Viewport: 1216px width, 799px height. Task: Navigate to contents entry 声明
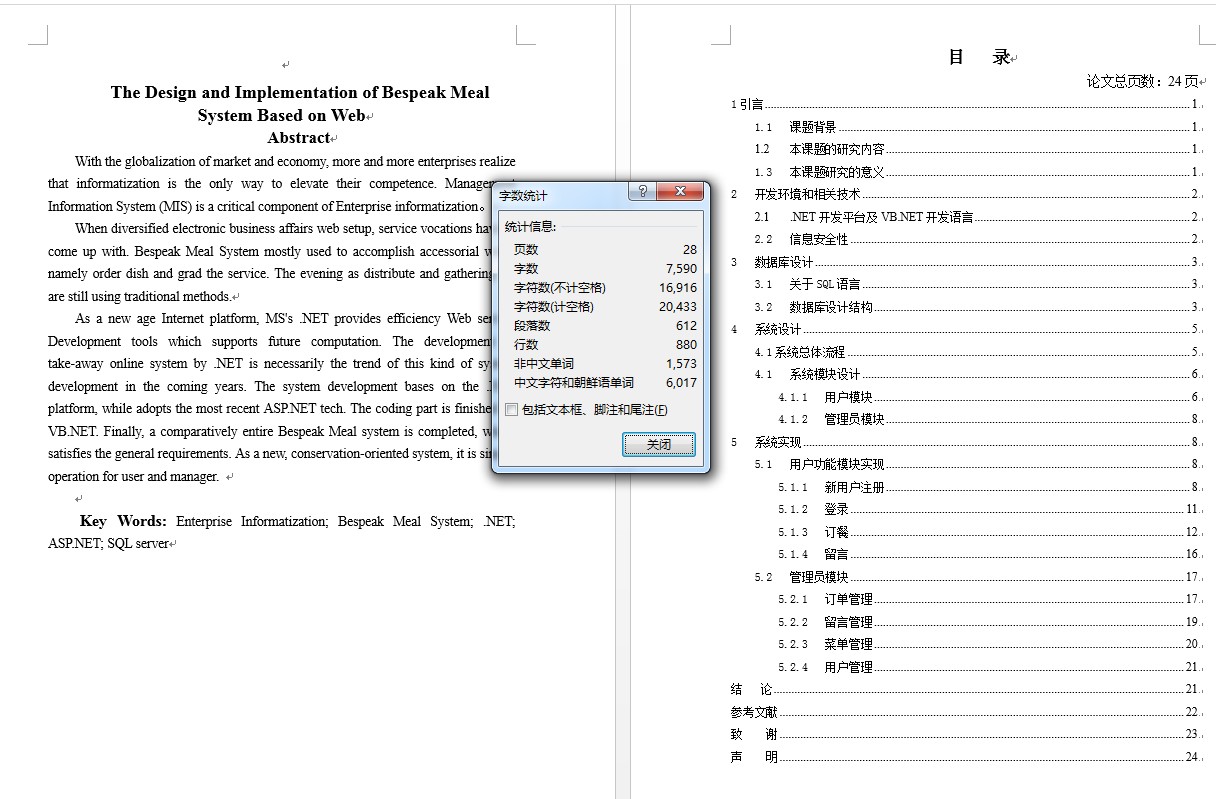[964, 757]
